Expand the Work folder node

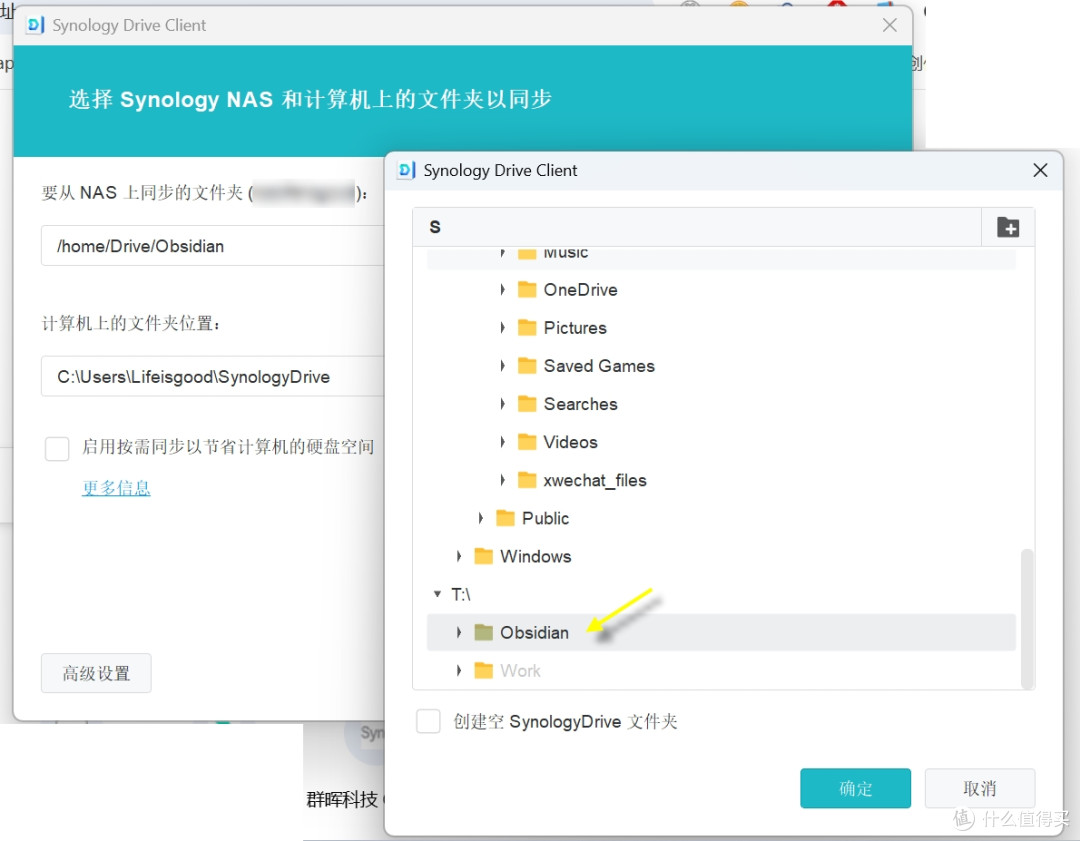(459, 671)
